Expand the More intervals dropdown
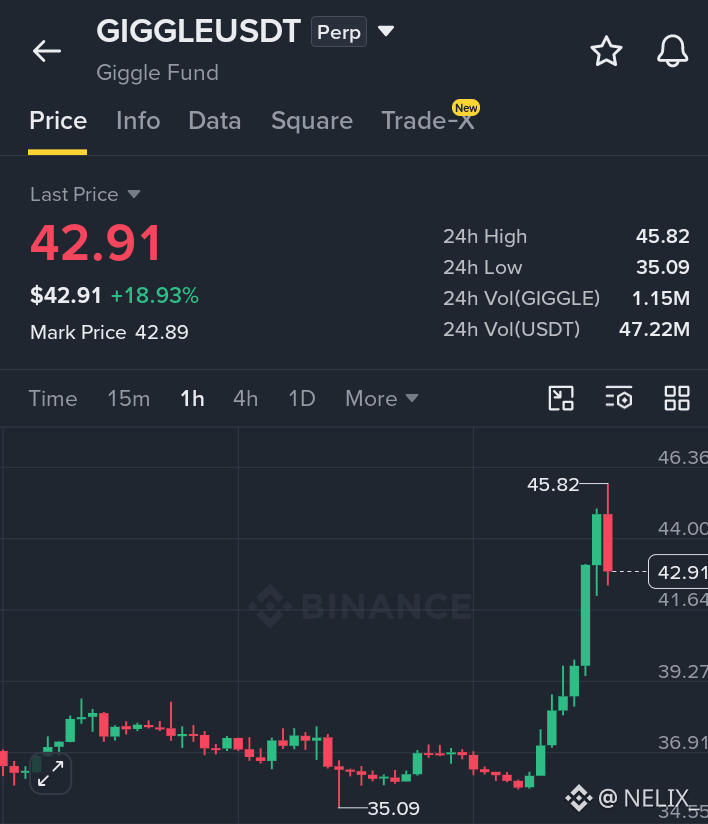Screen dimensions: 708x824 click(382, 398)
